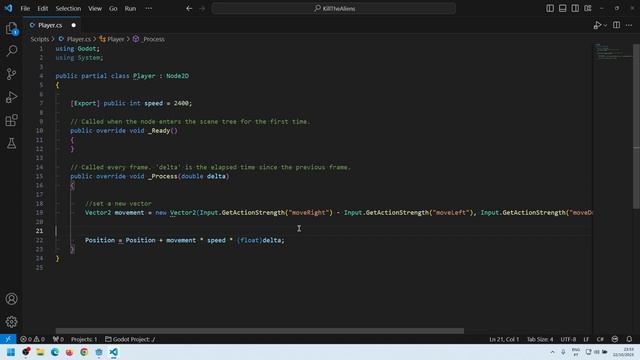640x360 pixels.
Task: Close Player.cs tab via unsaved dot
Action: point(73,25)
